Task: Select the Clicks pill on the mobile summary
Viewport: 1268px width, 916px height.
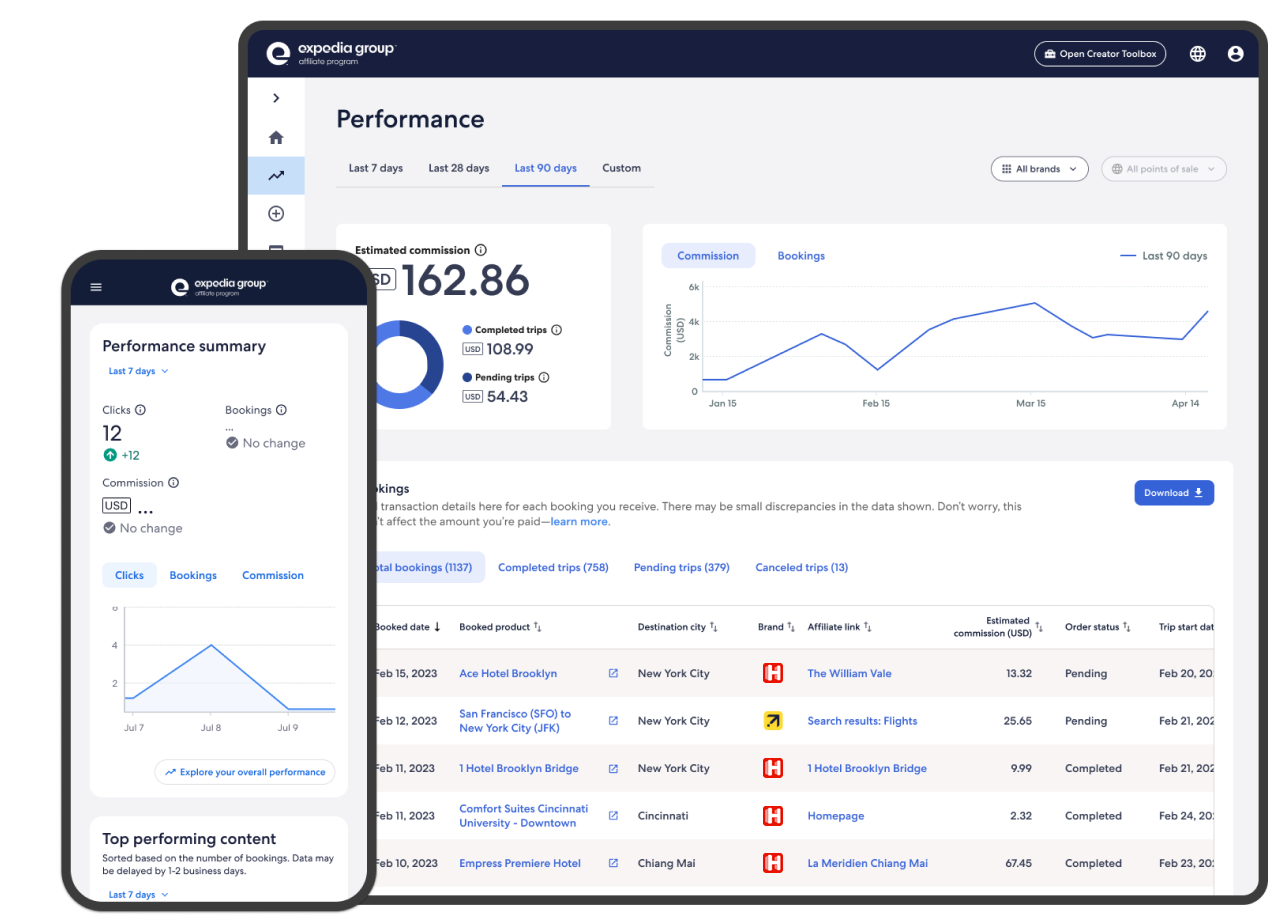Action: coord(129,575)
